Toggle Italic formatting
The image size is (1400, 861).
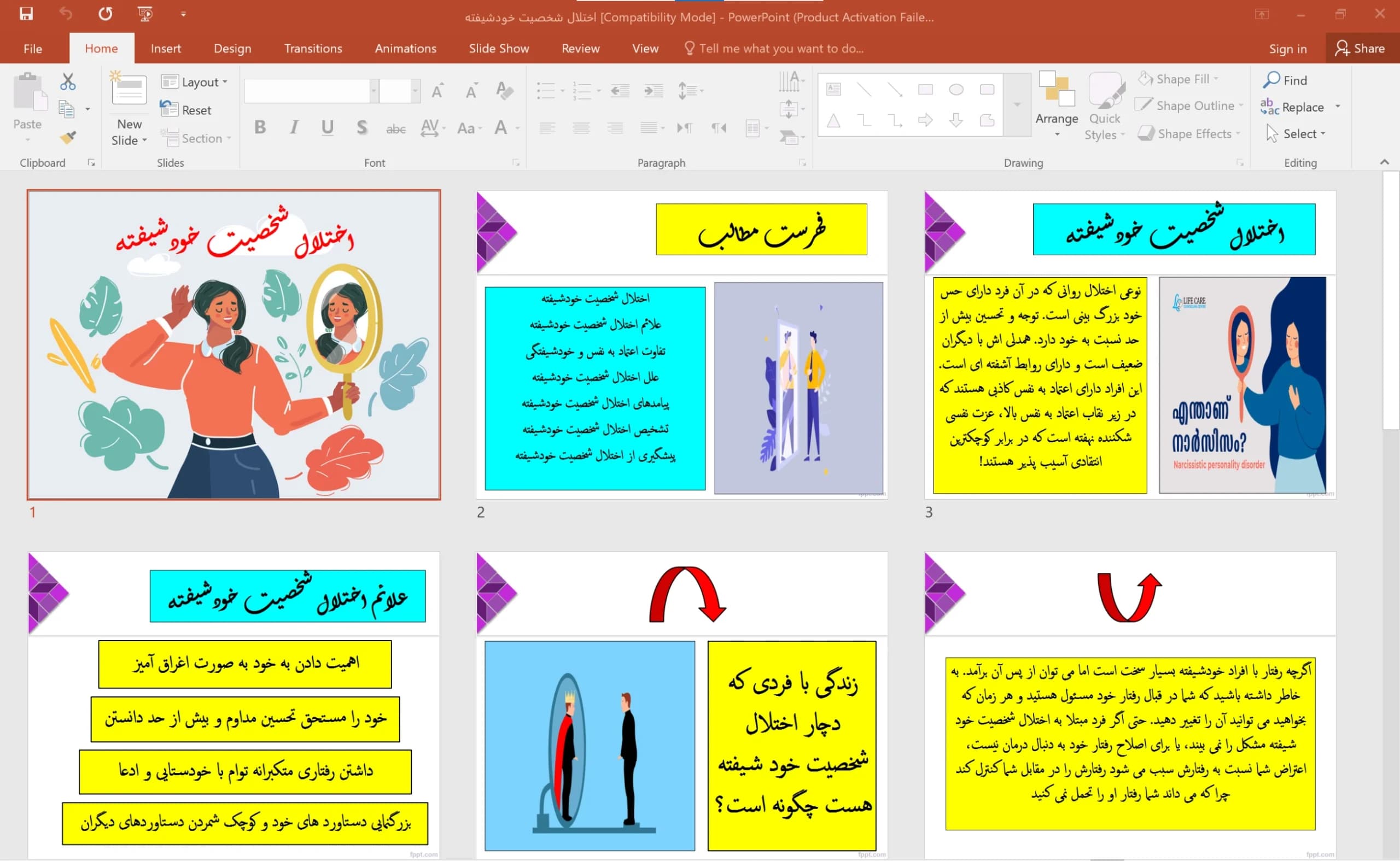click(294, 127)
